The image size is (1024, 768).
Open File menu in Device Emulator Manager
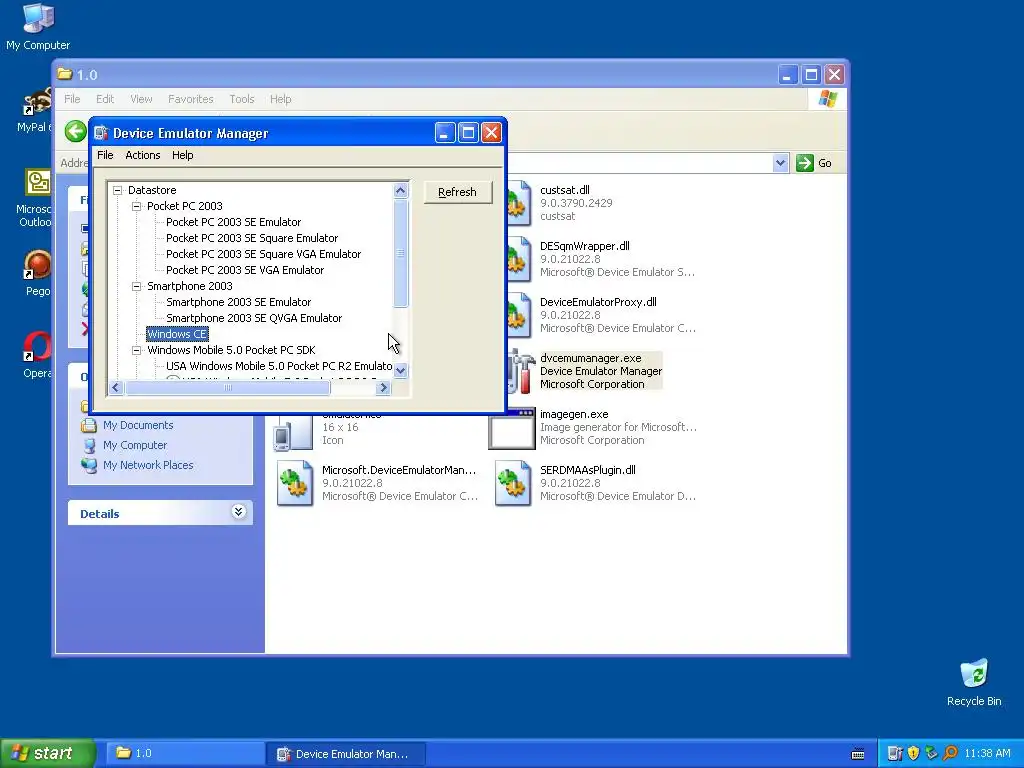(x=105, y=155)
